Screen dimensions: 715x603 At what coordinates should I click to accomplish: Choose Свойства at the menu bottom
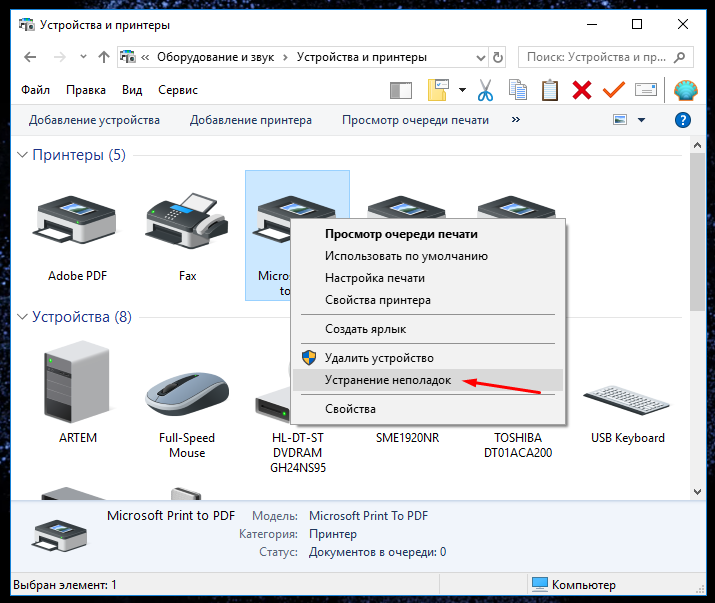(x=428, y=409)
